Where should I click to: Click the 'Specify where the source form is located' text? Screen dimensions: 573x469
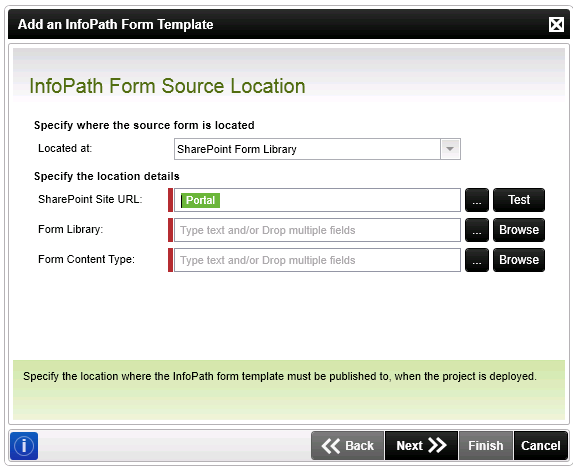point(144,125)
